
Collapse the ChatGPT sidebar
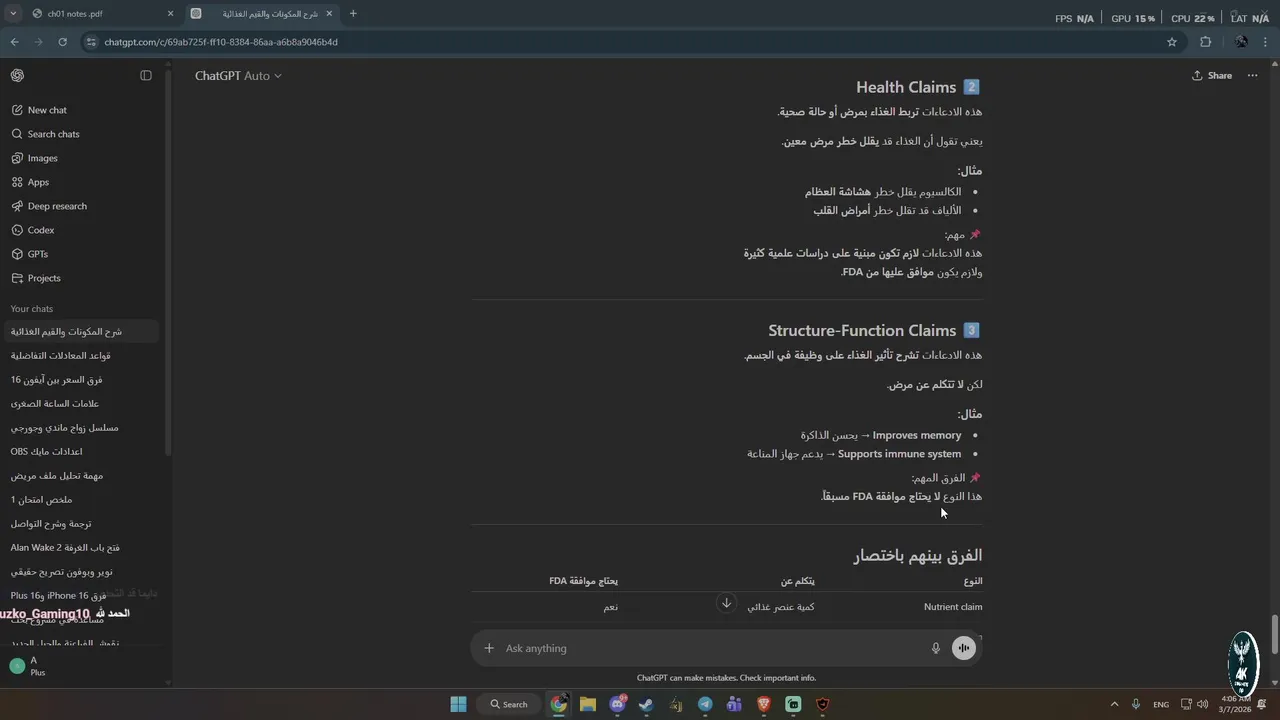pos(146,76)
